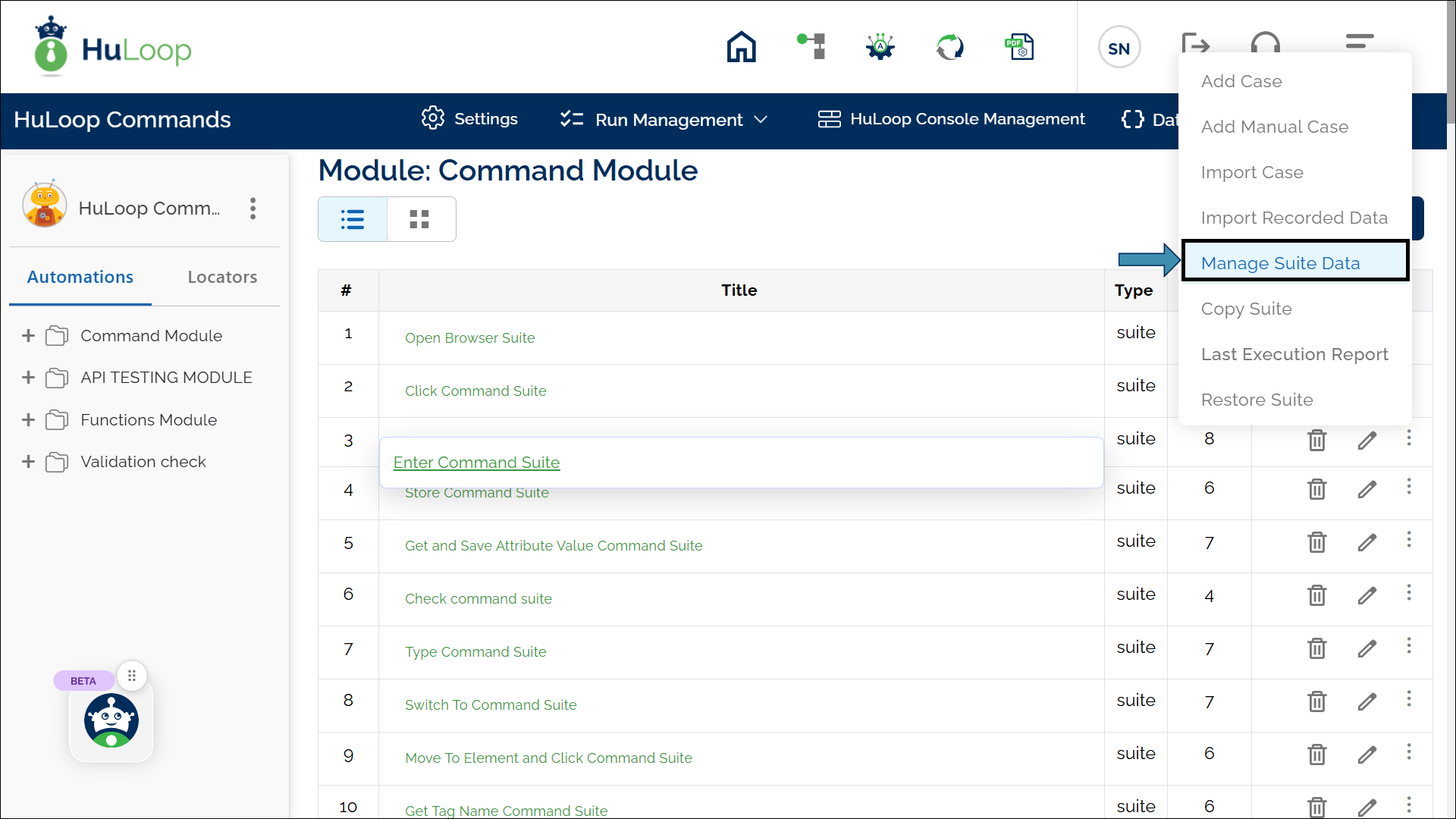
Task: Edit the Type Command Suite with pencil
Action: point(1367,648)
